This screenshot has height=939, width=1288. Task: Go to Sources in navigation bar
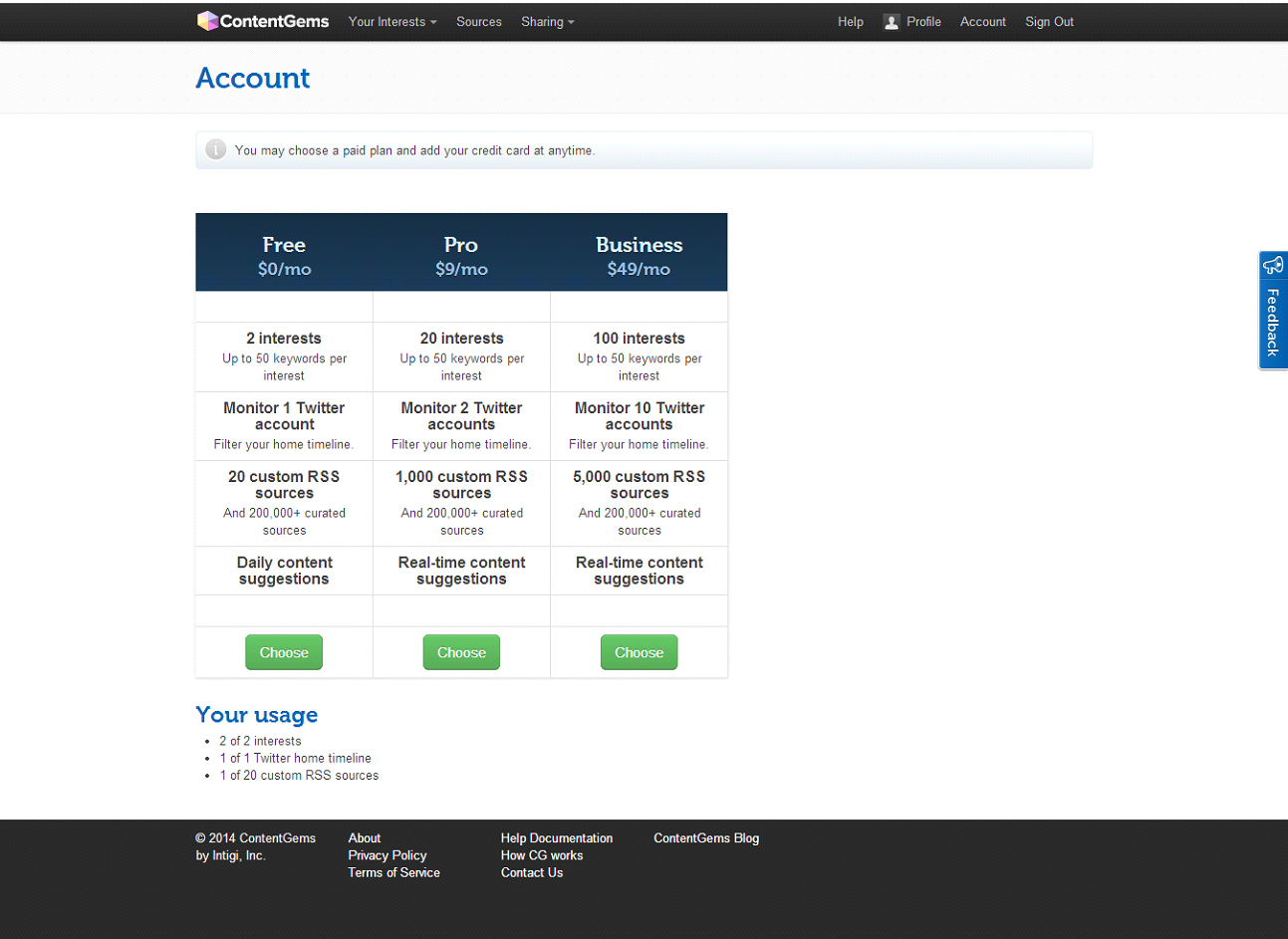click(479, 22)
